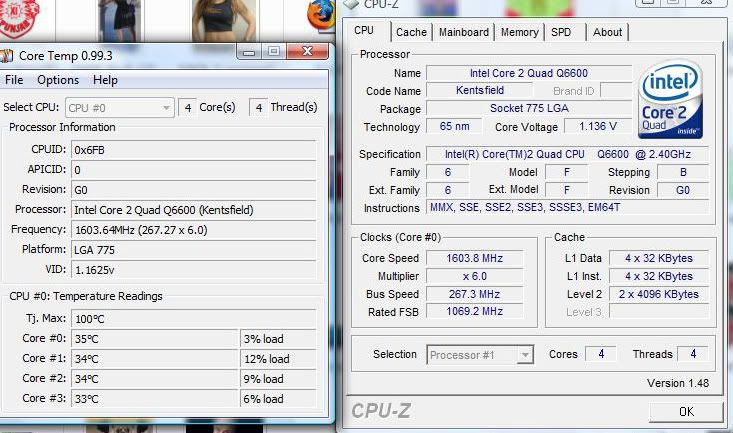Viewport: 733px width, 433px height.
Task: Click the Threads count field in CPU-Z
Action: pyautogui.click(x=693, y=354)
